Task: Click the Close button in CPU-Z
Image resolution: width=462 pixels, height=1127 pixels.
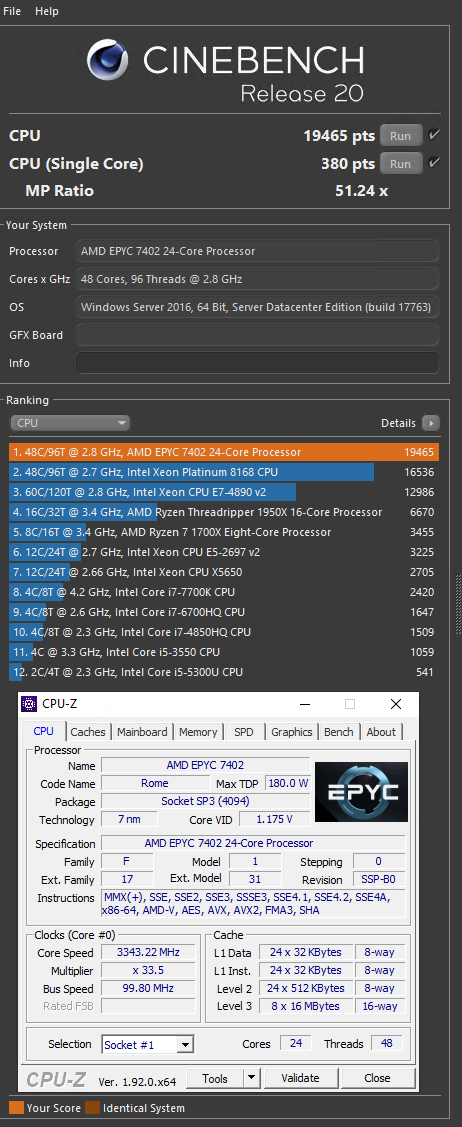Action: pyautogui.click(x=377, y=1078)
